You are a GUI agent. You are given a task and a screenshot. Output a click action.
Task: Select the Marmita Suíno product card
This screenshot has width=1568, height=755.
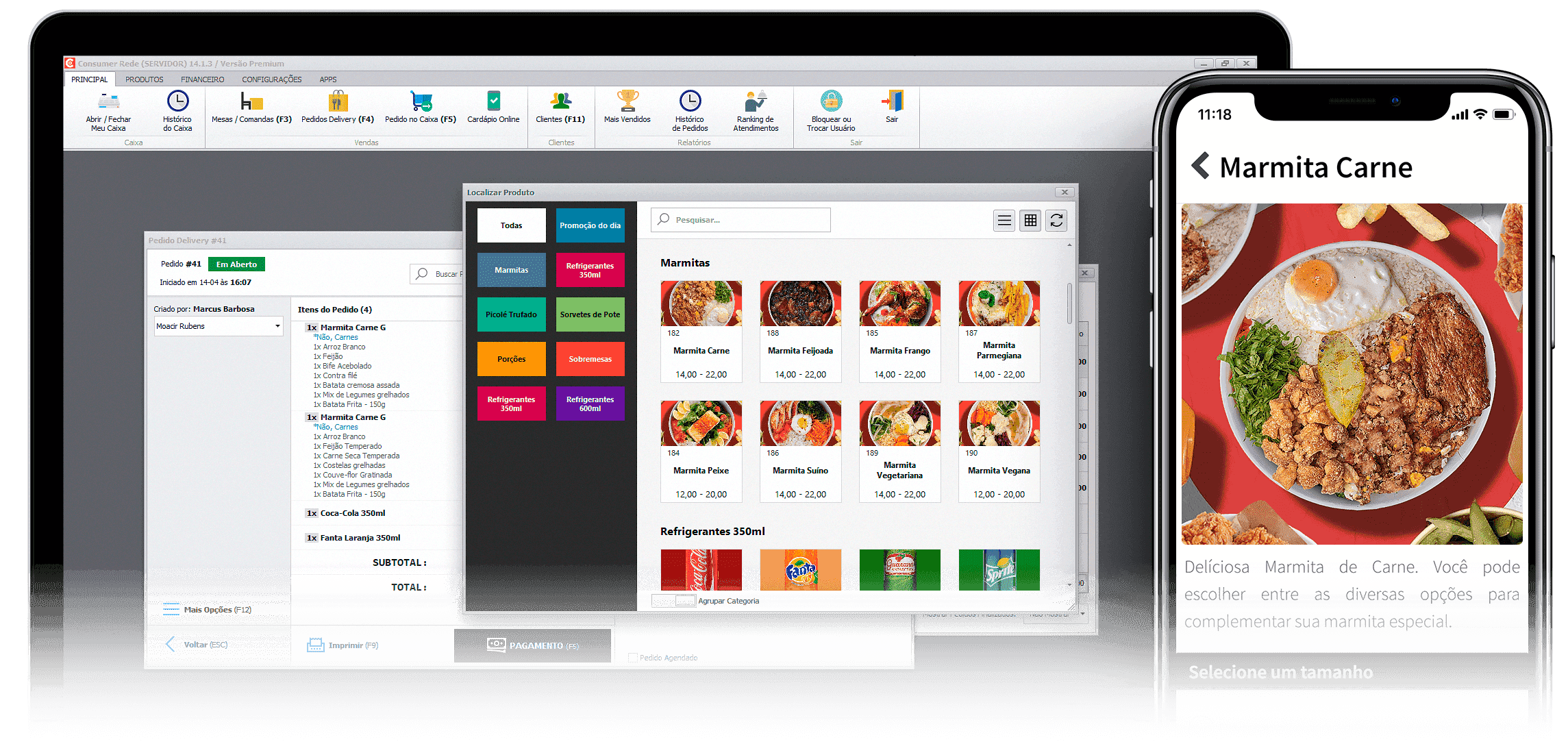[x=801, y=451]
